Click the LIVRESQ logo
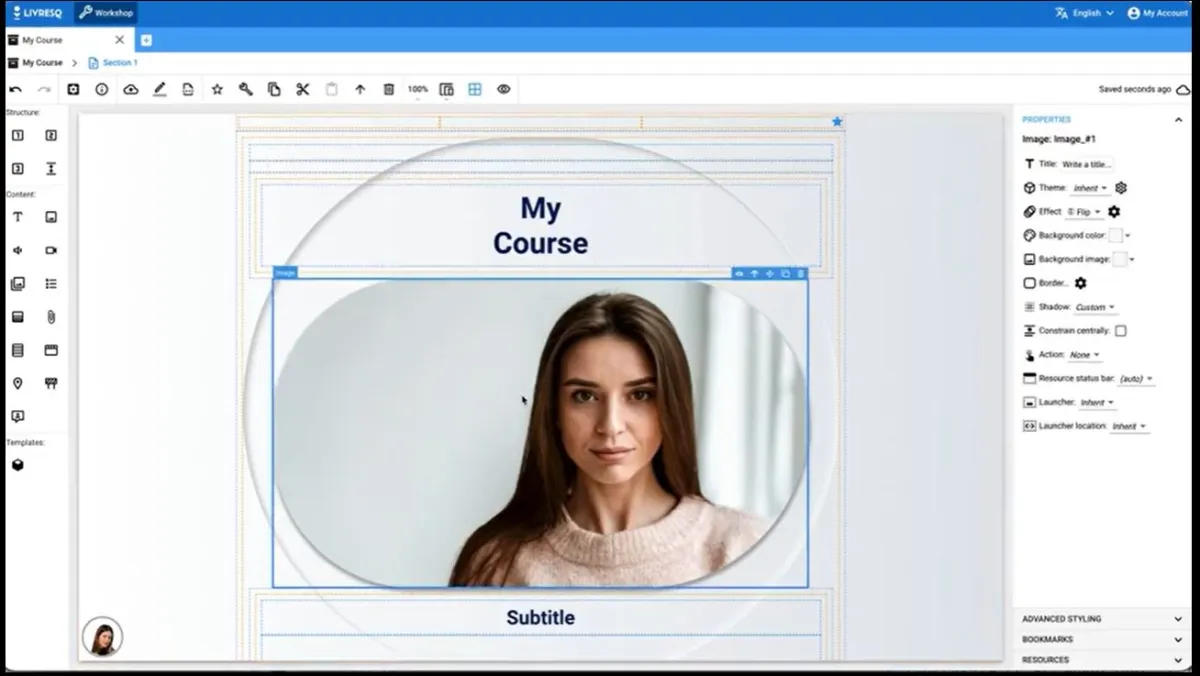 38,13
